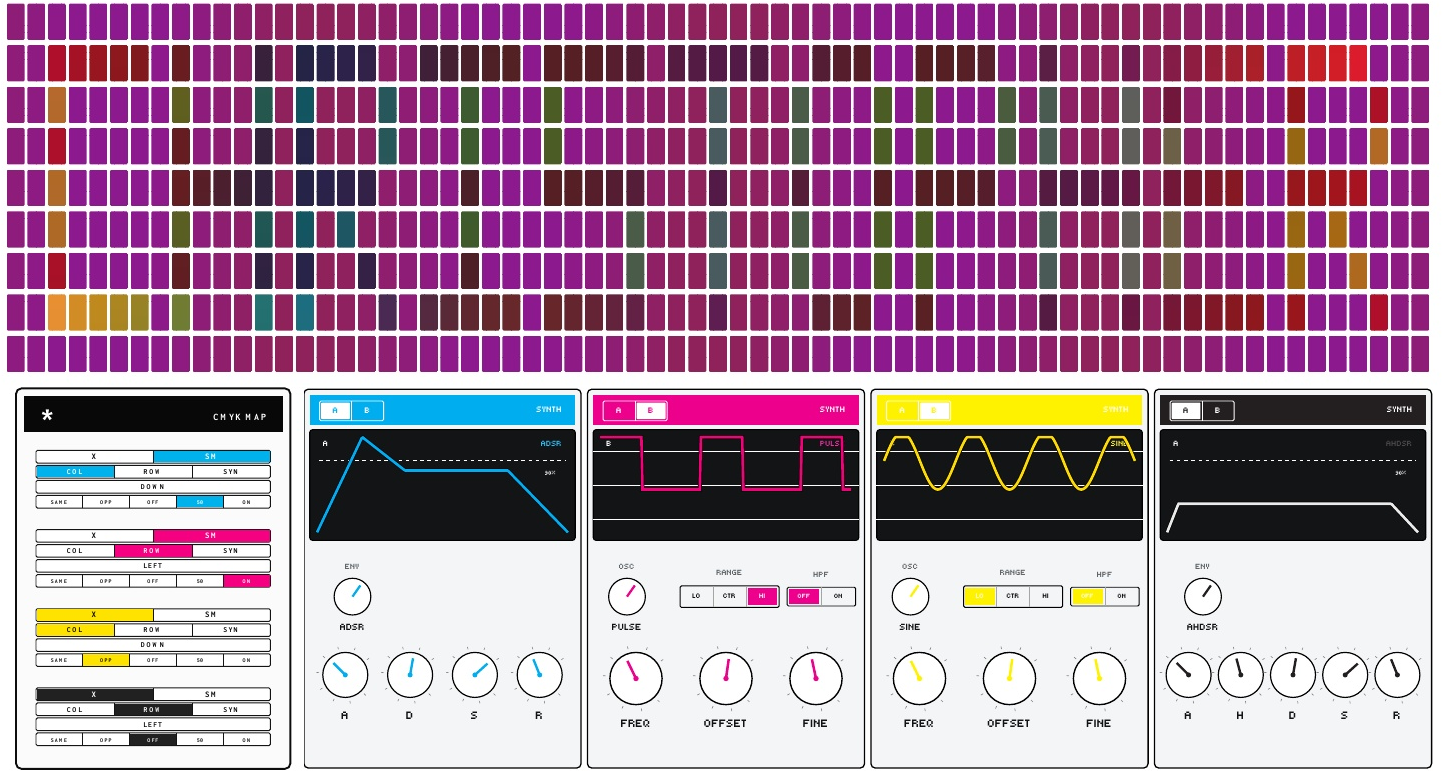Click DOWN direction button in cyan map group
The image size is (1442, 771).
point(153,487)
